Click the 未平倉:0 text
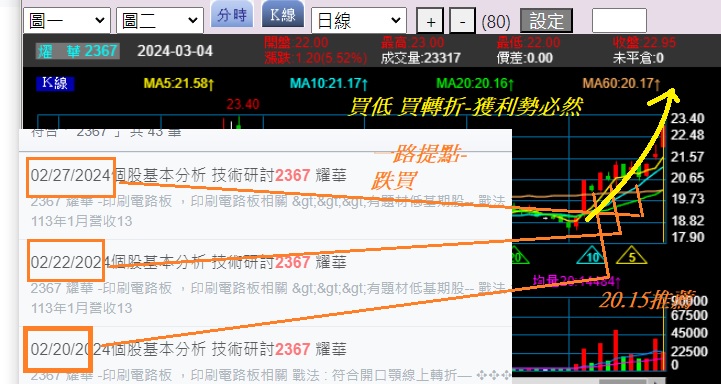The image size is (721, 384). (638, 58)
